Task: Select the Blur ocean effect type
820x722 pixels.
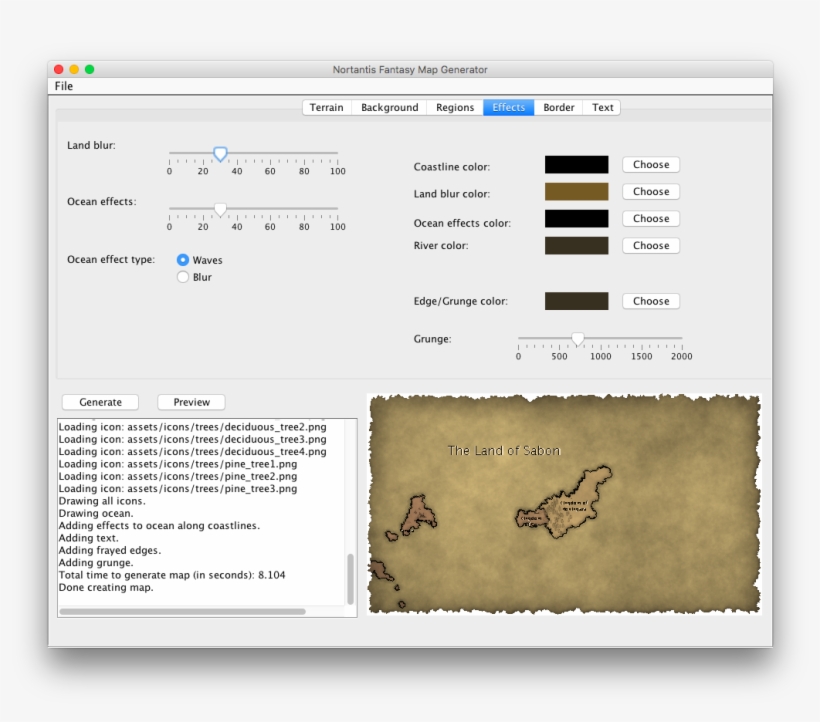Action: [183, 277]
